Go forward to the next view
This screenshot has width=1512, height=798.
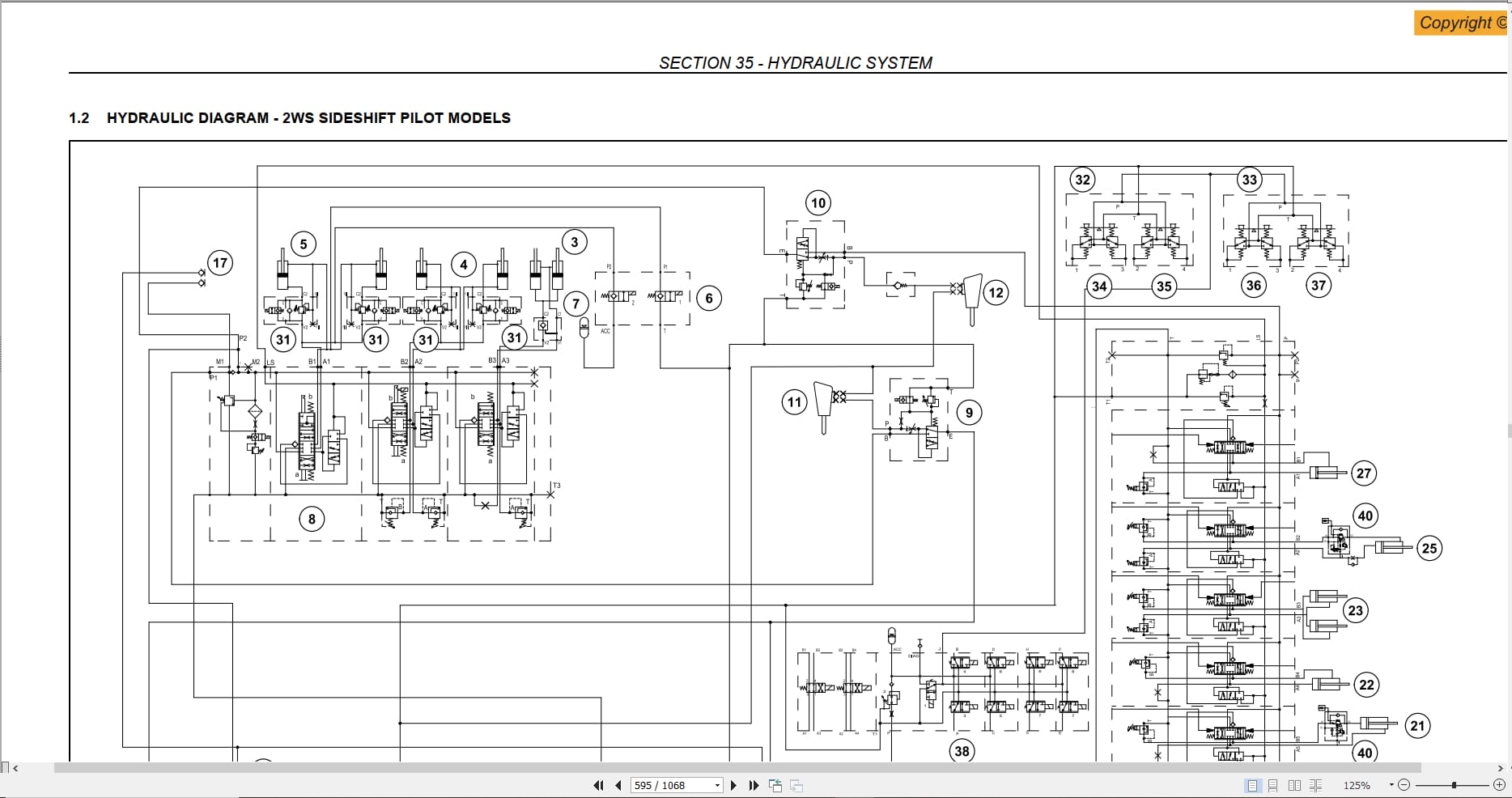[795, 785]
